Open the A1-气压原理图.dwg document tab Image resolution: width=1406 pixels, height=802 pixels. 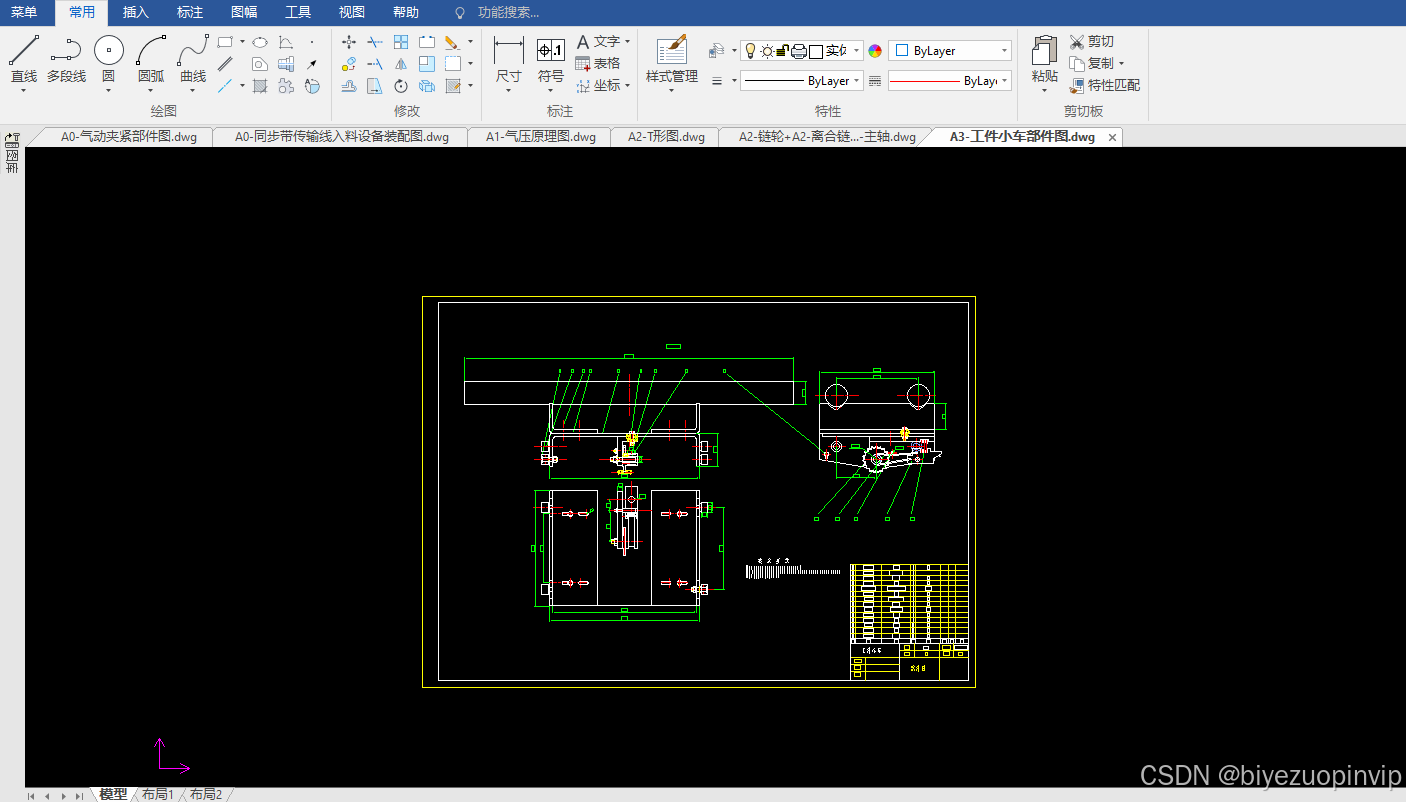540,137
